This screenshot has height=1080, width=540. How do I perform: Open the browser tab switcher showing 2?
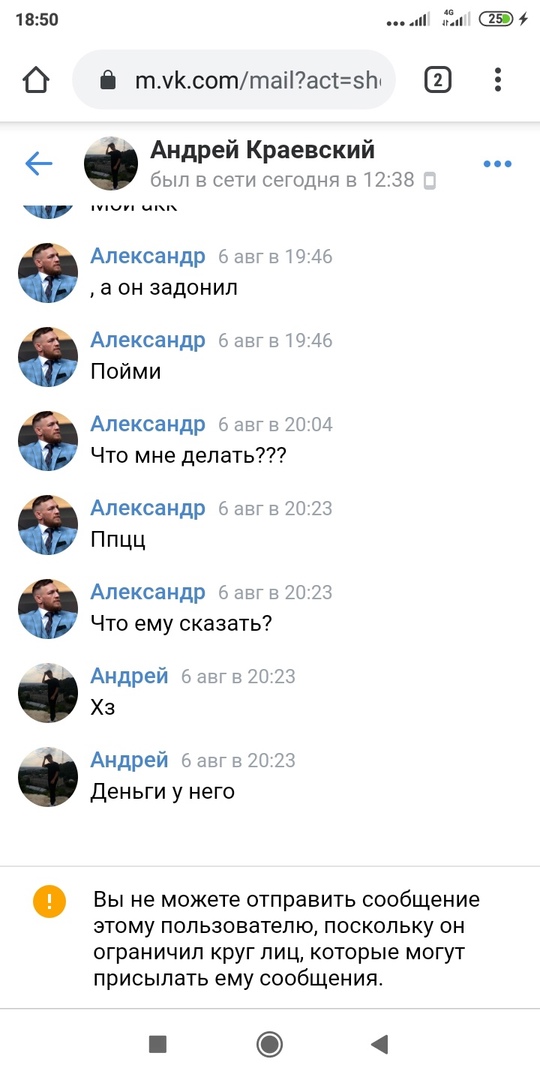pyautogui.click(x=437, y=81)
